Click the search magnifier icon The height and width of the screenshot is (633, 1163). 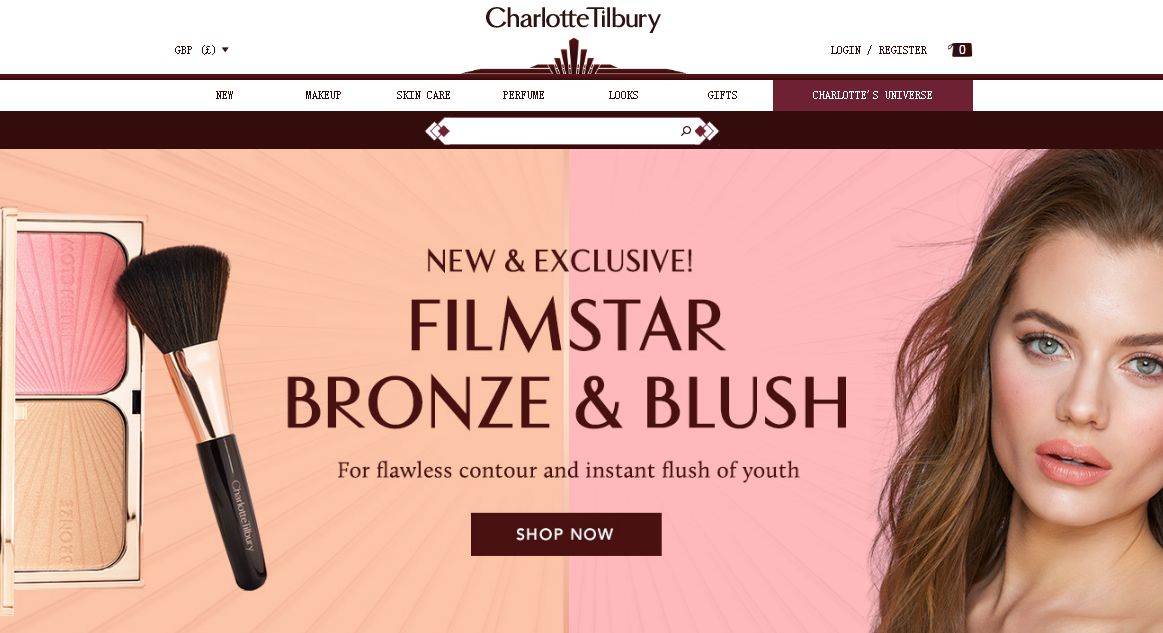click(x=686, y=131)
